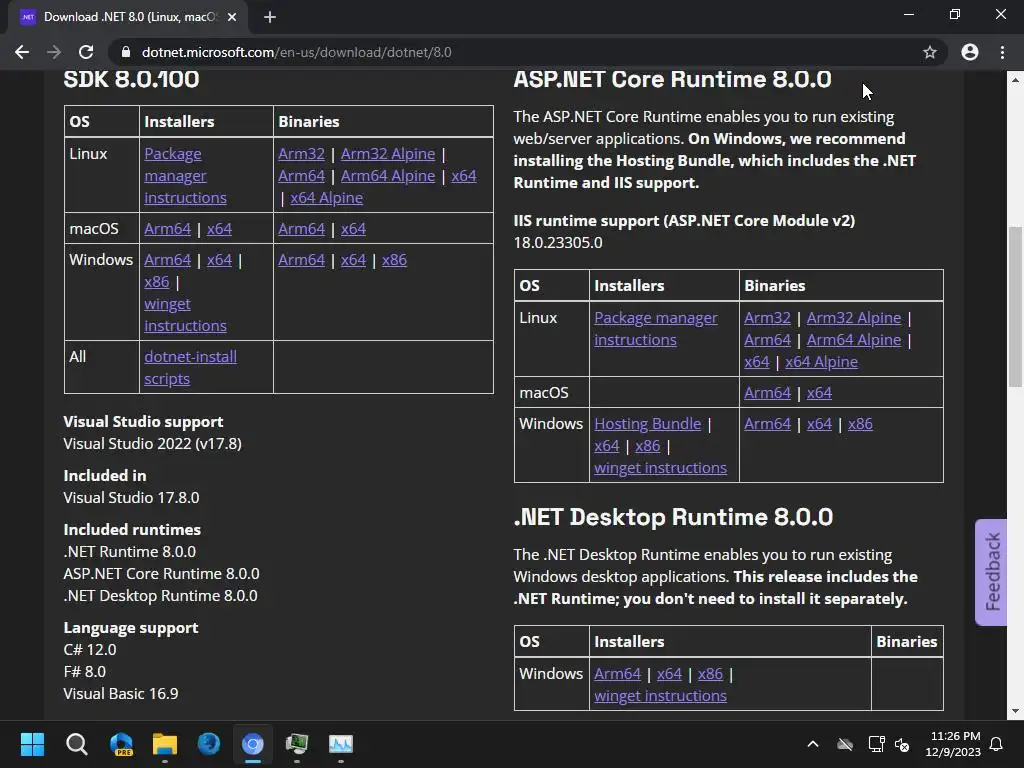Show hidden system tray icons
Screen dimensions: 1024x768
coord(813,744)
